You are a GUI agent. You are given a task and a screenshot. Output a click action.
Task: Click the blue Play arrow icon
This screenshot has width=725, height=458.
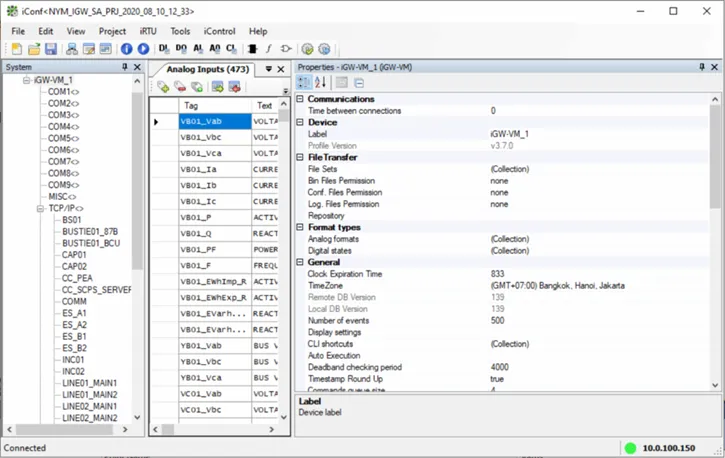[143, 49]
